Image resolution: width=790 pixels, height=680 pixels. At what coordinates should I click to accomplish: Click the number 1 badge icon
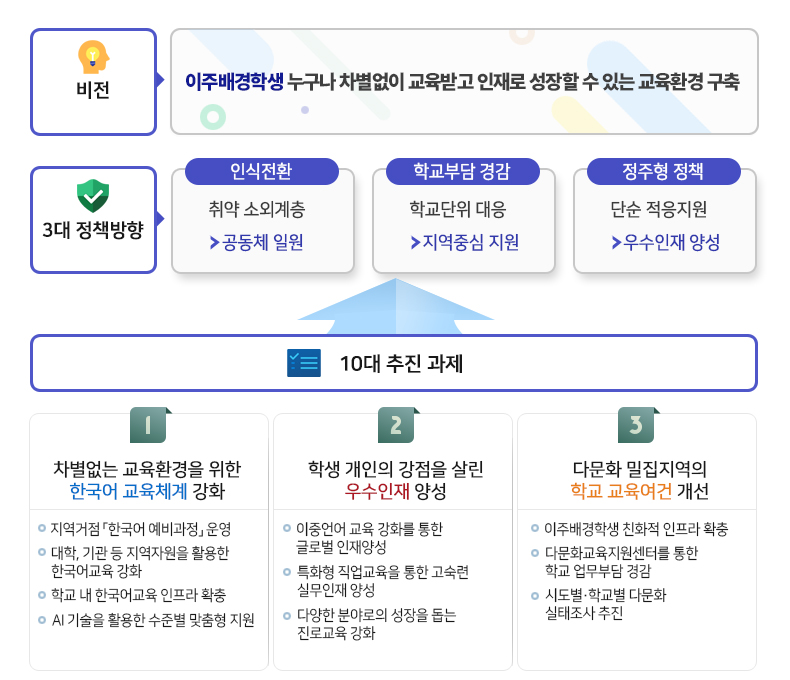tap(150, 425)
